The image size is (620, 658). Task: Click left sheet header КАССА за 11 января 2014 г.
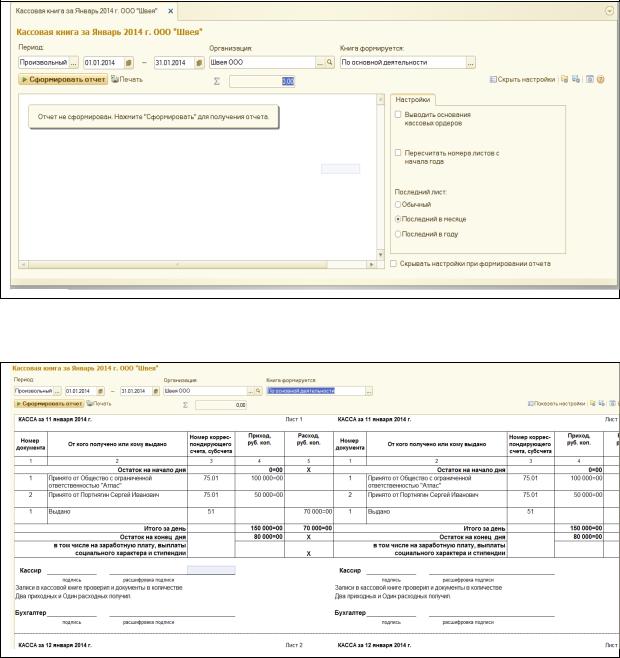click(55, 419)
